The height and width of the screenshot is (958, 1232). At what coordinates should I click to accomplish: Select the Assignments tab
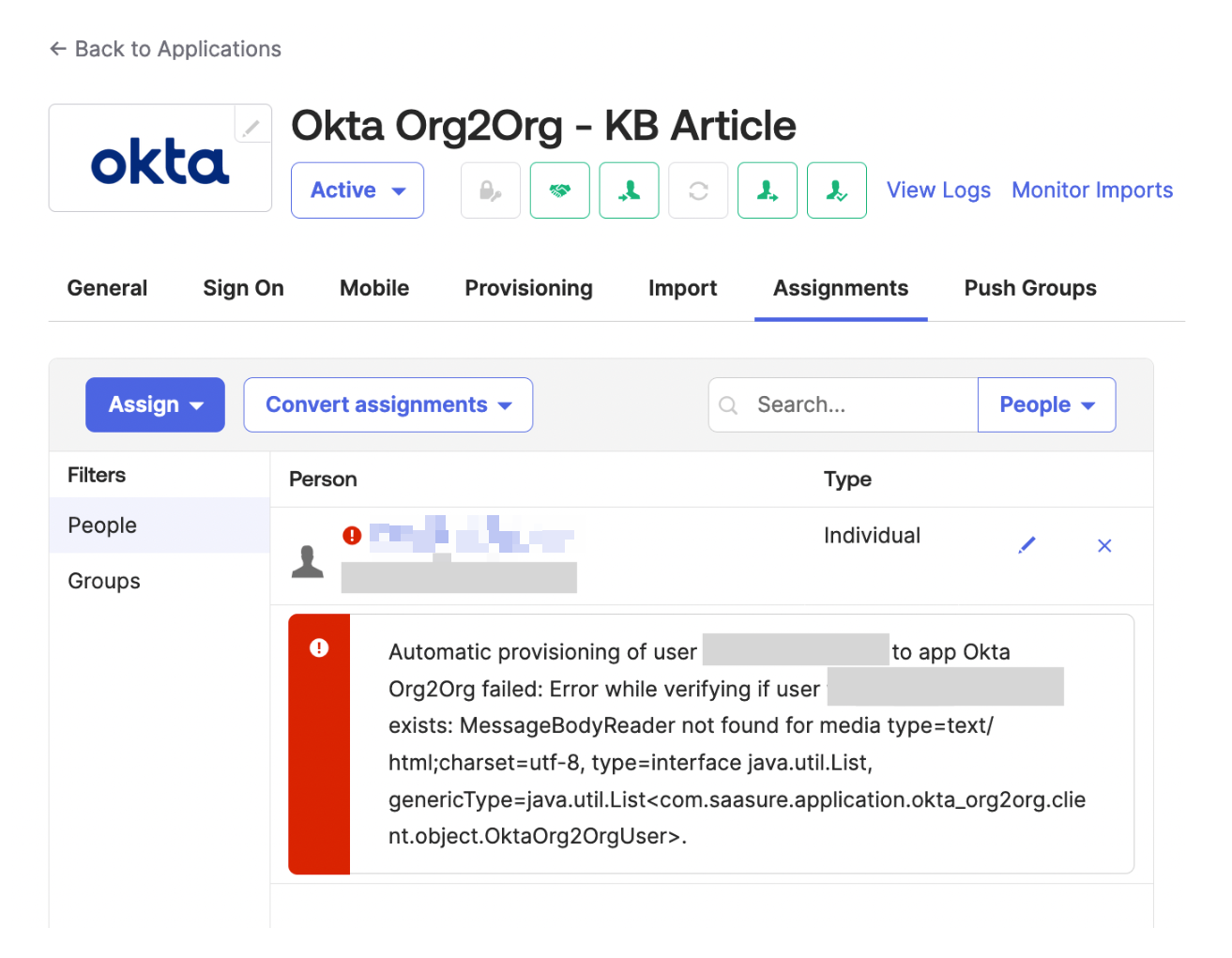point(841,288)
